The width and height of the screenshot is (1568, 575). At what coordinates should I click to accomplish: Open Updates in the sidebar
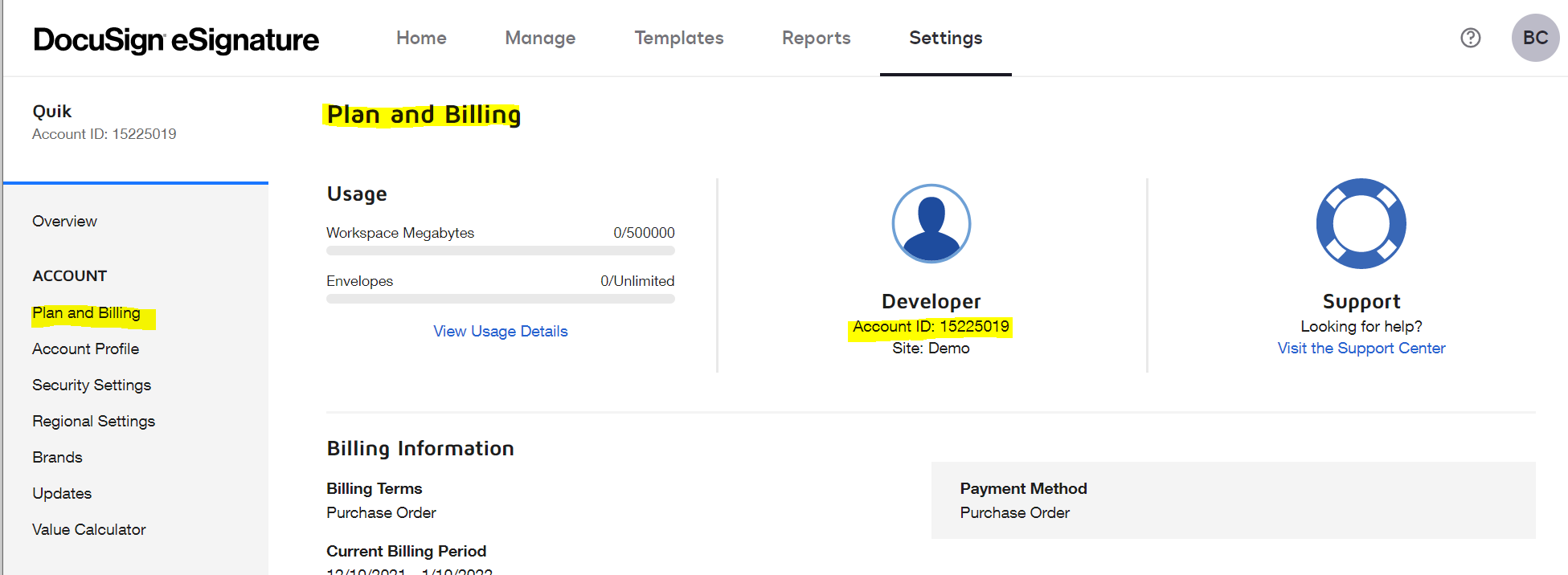tap(62, 493)
